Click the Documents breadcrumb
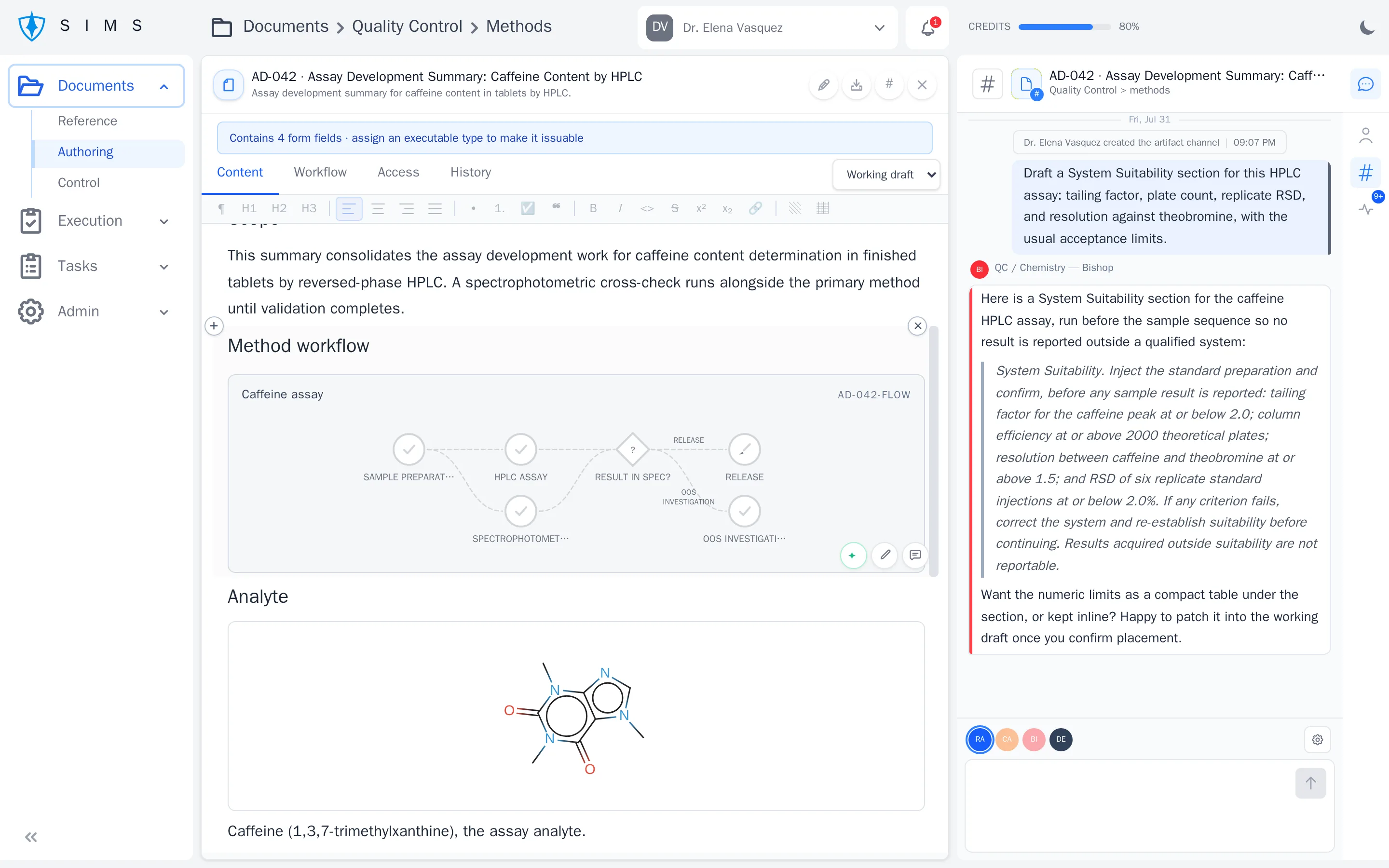1389x868 pixels. [285, 27]
